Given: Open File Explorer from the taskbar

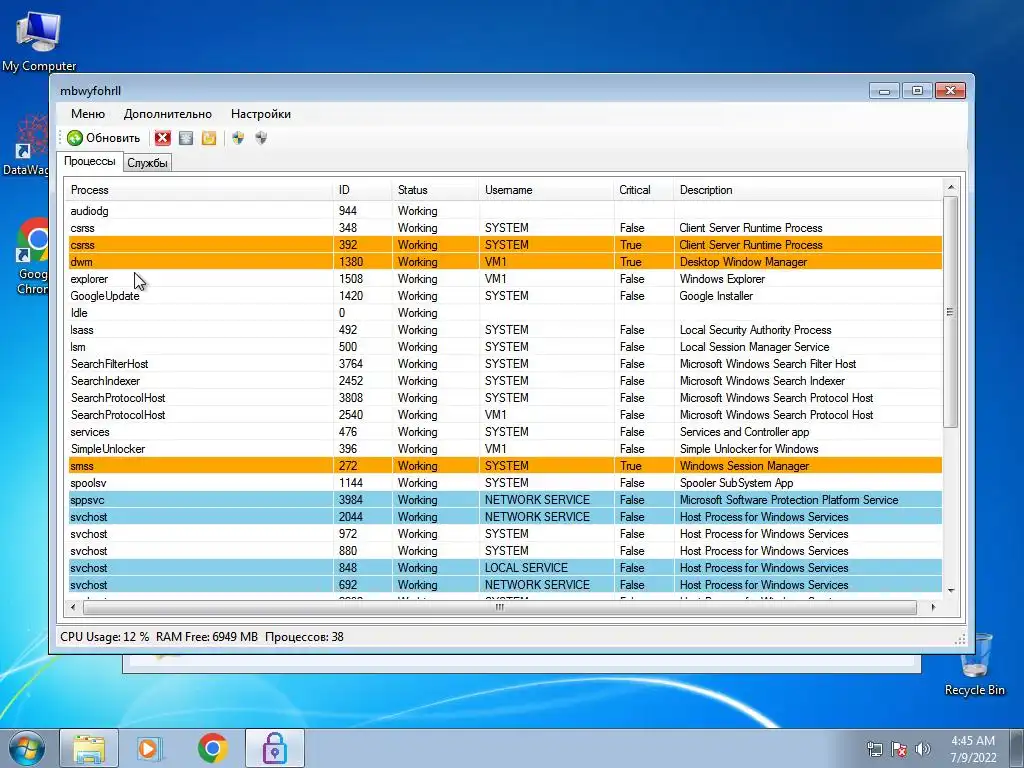Looking at the screenshot, I should point(89,748).
